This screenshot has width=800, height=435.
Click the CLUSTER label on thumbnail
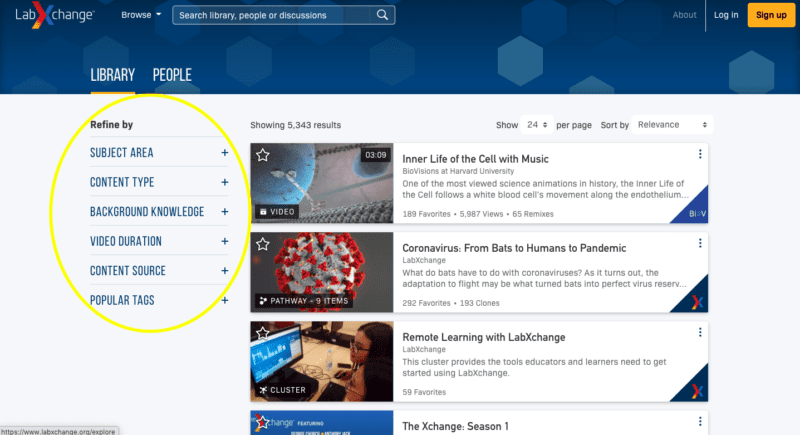(283, 390)
